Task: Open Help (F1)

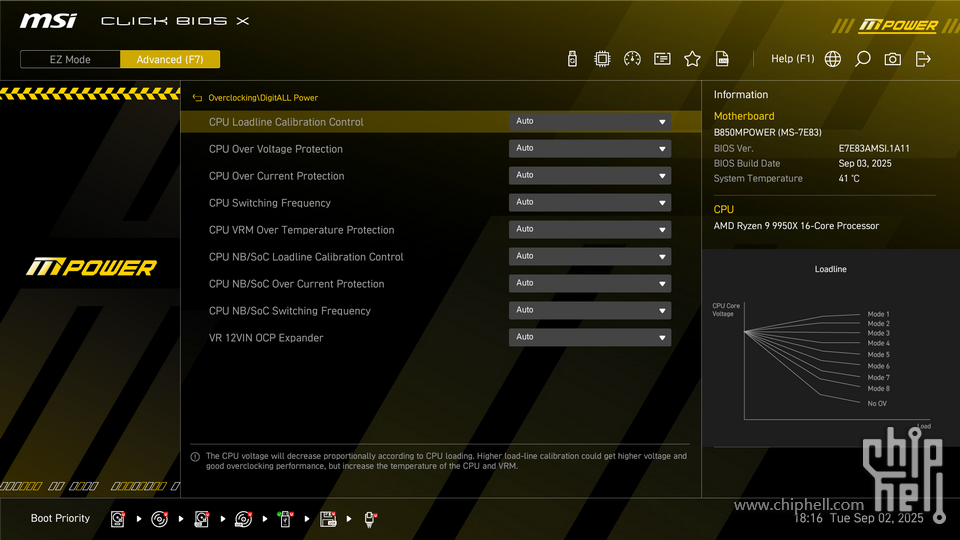Action: (792, 59)
